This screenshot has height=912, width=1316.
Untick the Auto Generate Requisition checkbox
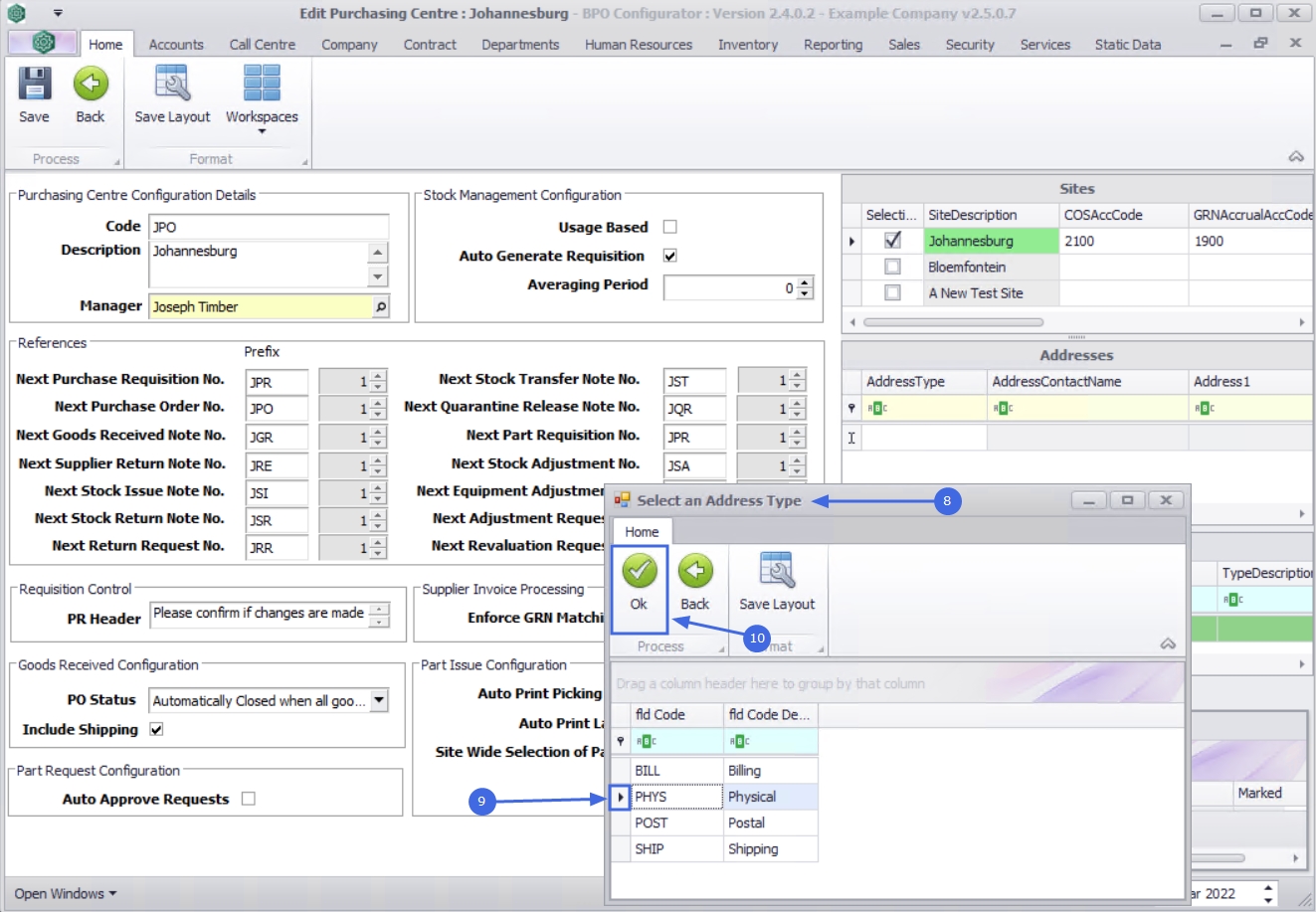tap(670, 256)
